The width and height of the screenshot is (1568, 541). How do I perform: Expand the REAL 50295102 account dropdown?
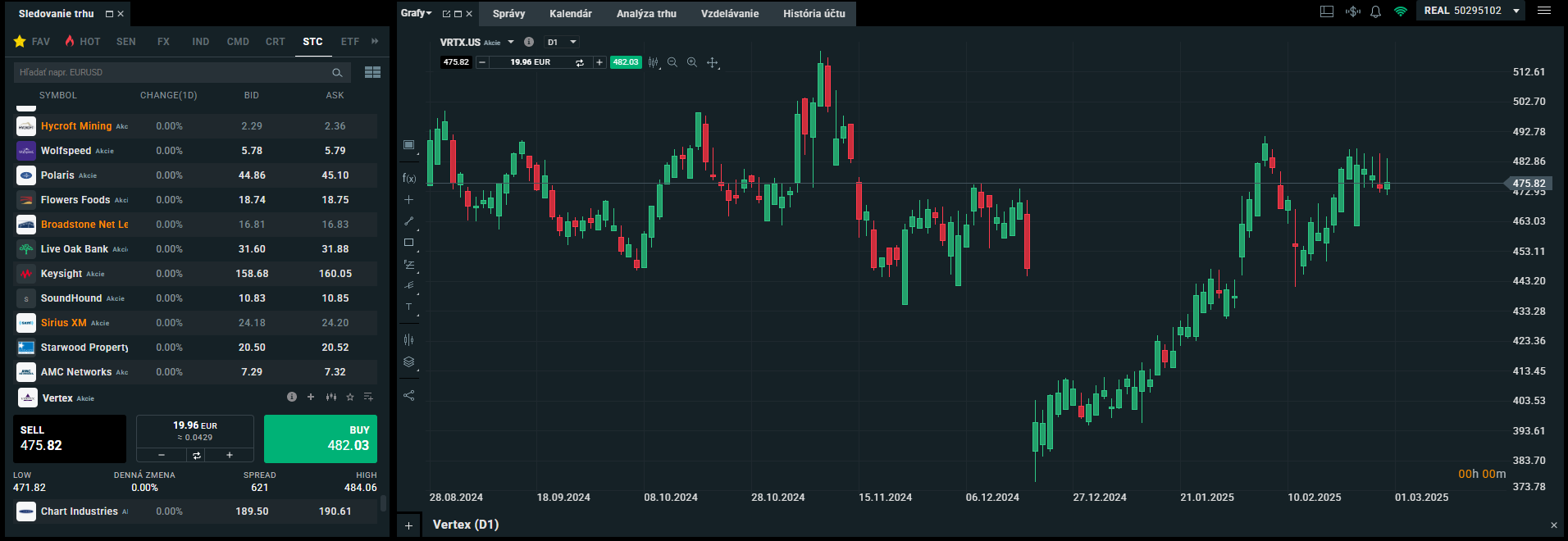[x=1516, y=11]
